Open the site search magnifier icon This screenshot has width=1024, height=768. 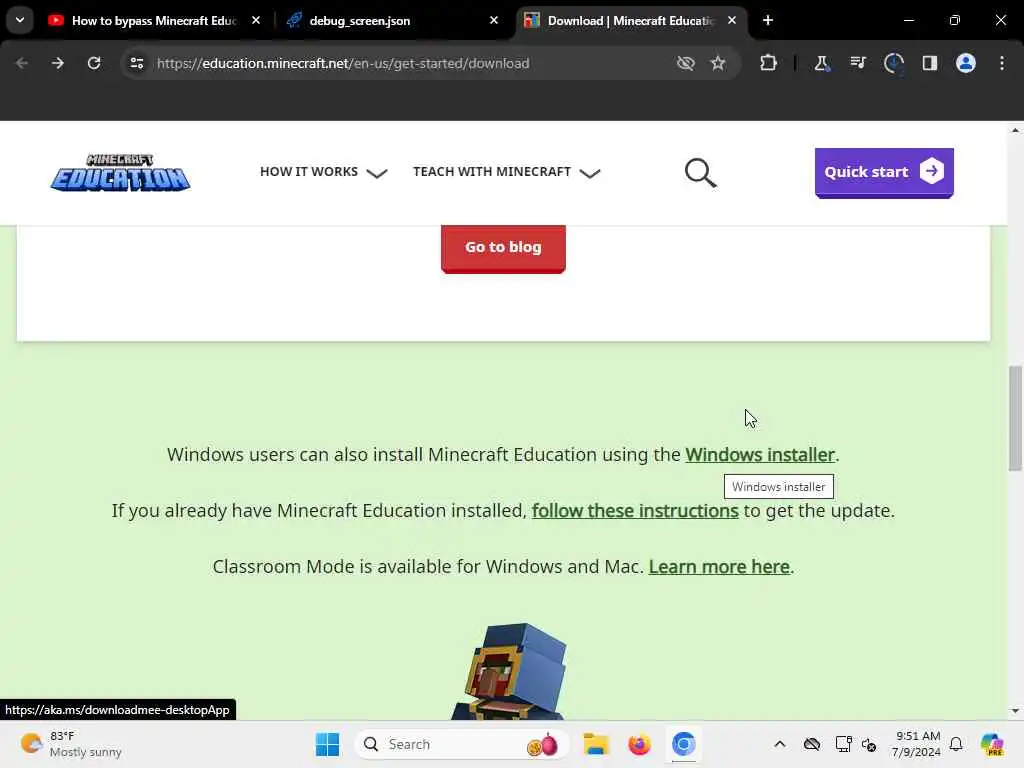tap(700, 172)
